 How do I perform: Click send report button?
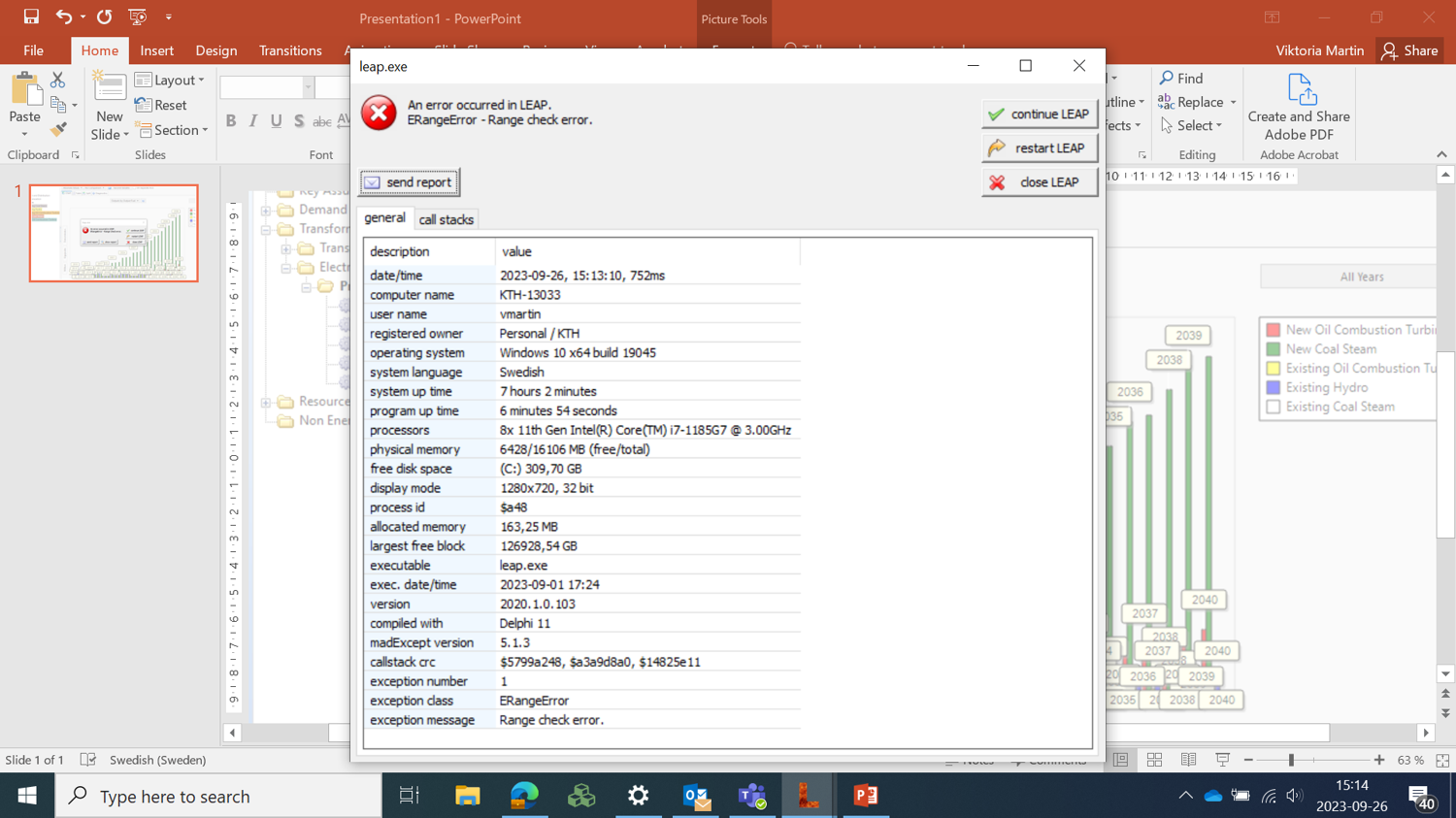(410, 182)
